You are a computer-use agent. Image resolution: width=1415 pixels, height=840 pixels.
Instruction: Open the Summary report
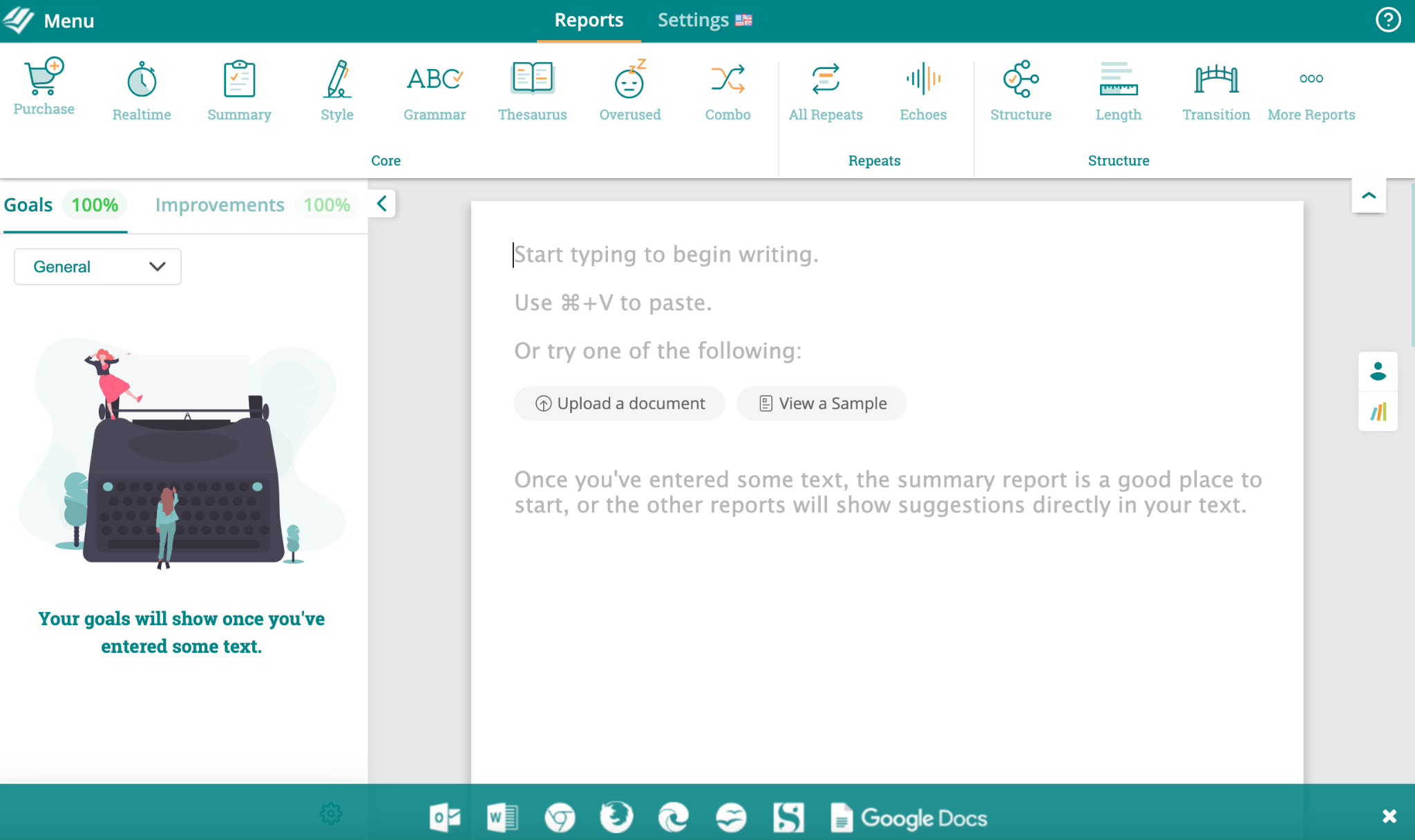coord(239,91)
